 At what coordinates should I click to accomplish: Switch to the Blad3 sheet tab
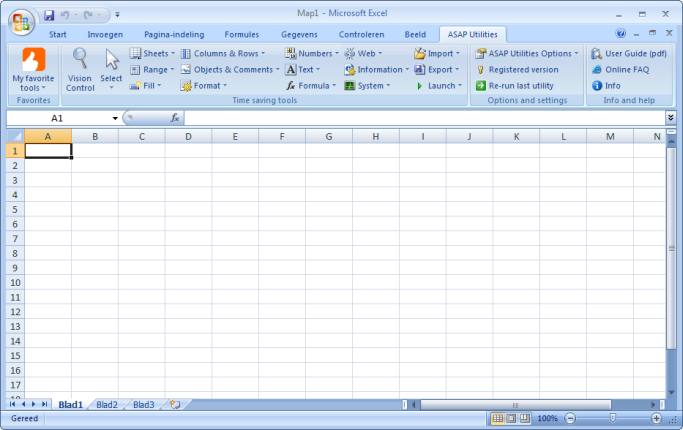tap(143, 405)
